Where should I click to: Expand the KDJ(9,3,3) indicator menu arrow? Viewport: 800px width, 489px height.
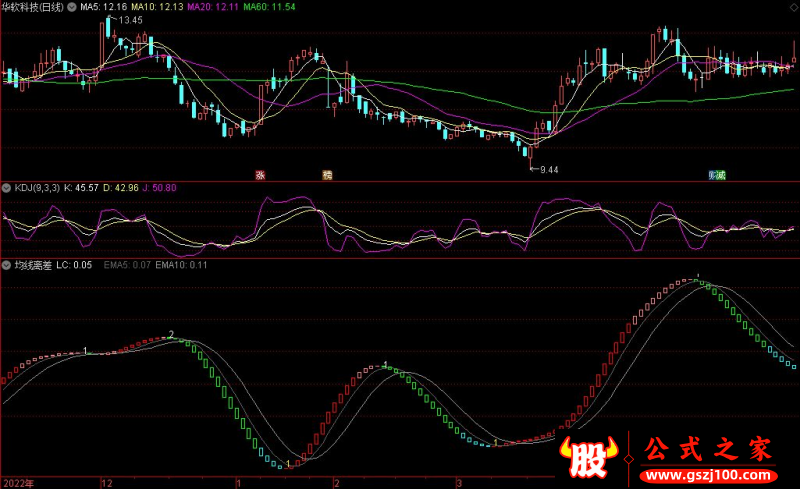[6, 188]
